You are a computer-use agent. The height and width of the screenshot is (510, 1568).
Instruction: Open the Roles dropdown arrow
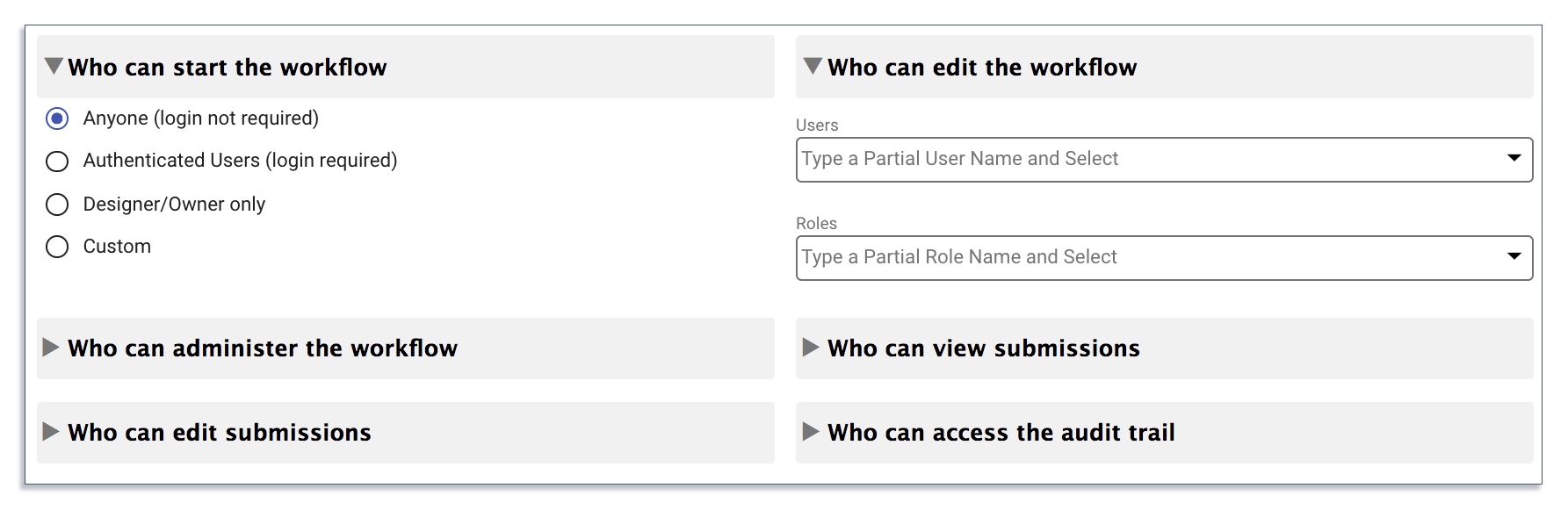tap(1514, 256)
